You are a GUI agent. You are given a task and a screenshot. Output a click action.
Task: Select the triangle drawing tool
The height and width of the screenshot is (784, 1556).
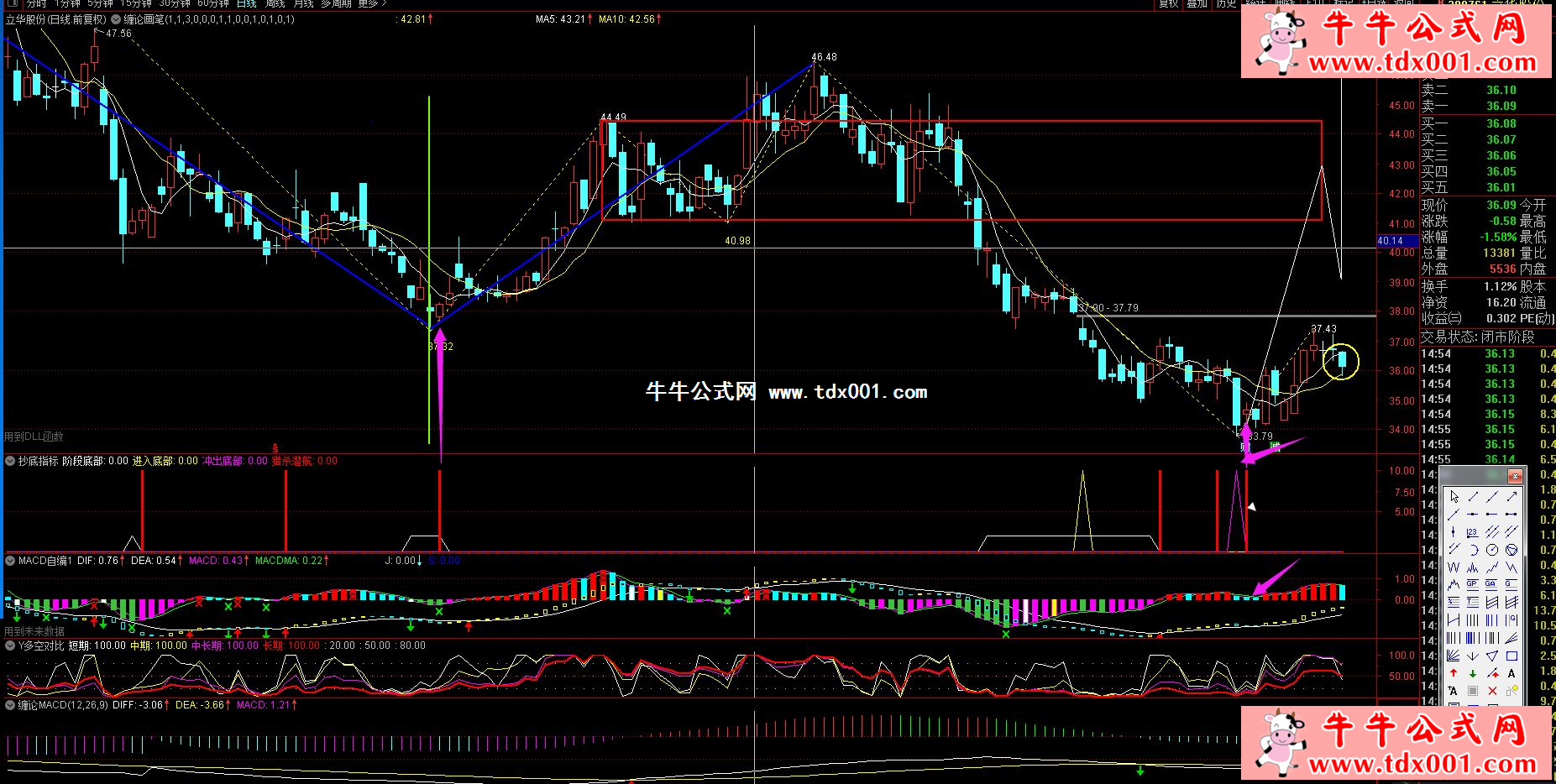pos(1492,656)
